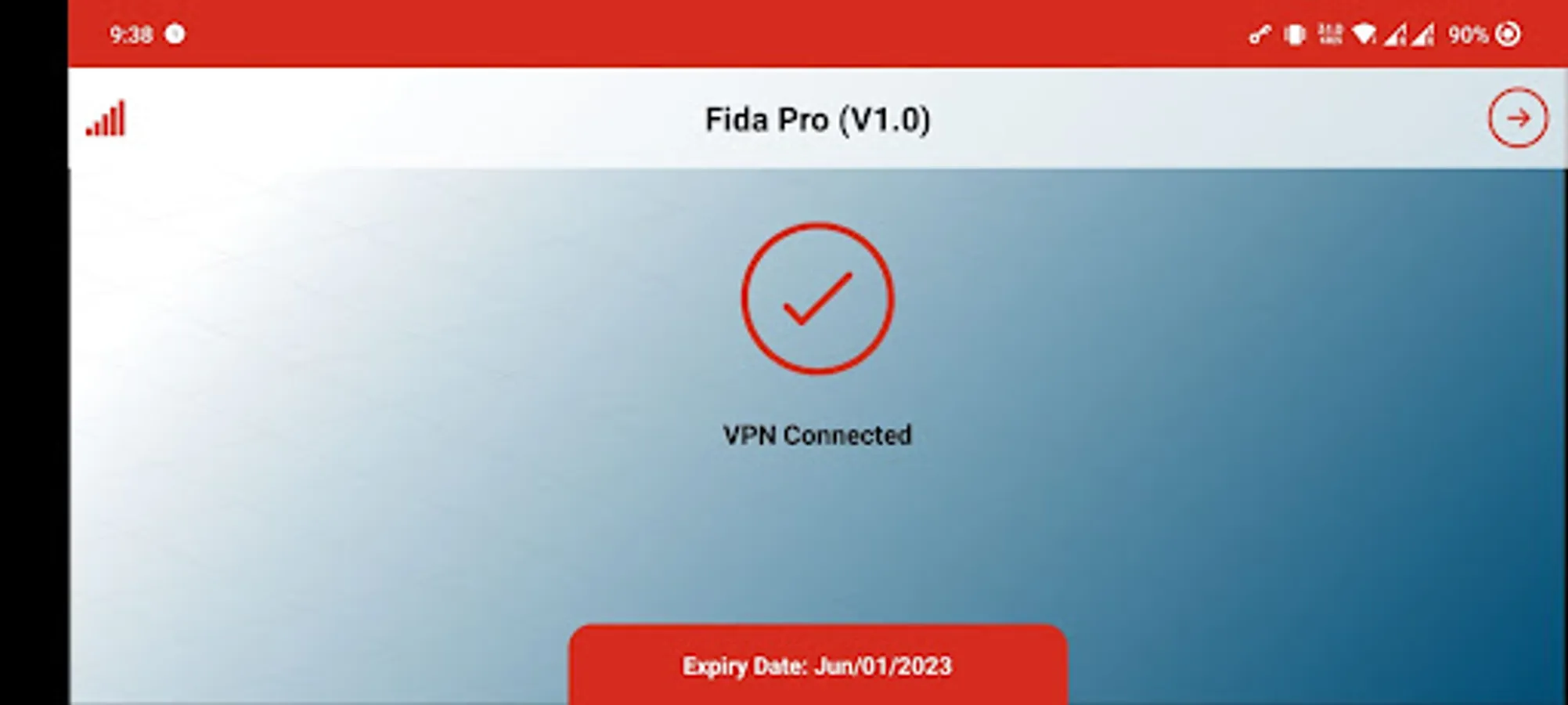The image size is (1568, 705).
Task: Tap the second SIM signal strength icon
Action: (x=1423, y=34)
